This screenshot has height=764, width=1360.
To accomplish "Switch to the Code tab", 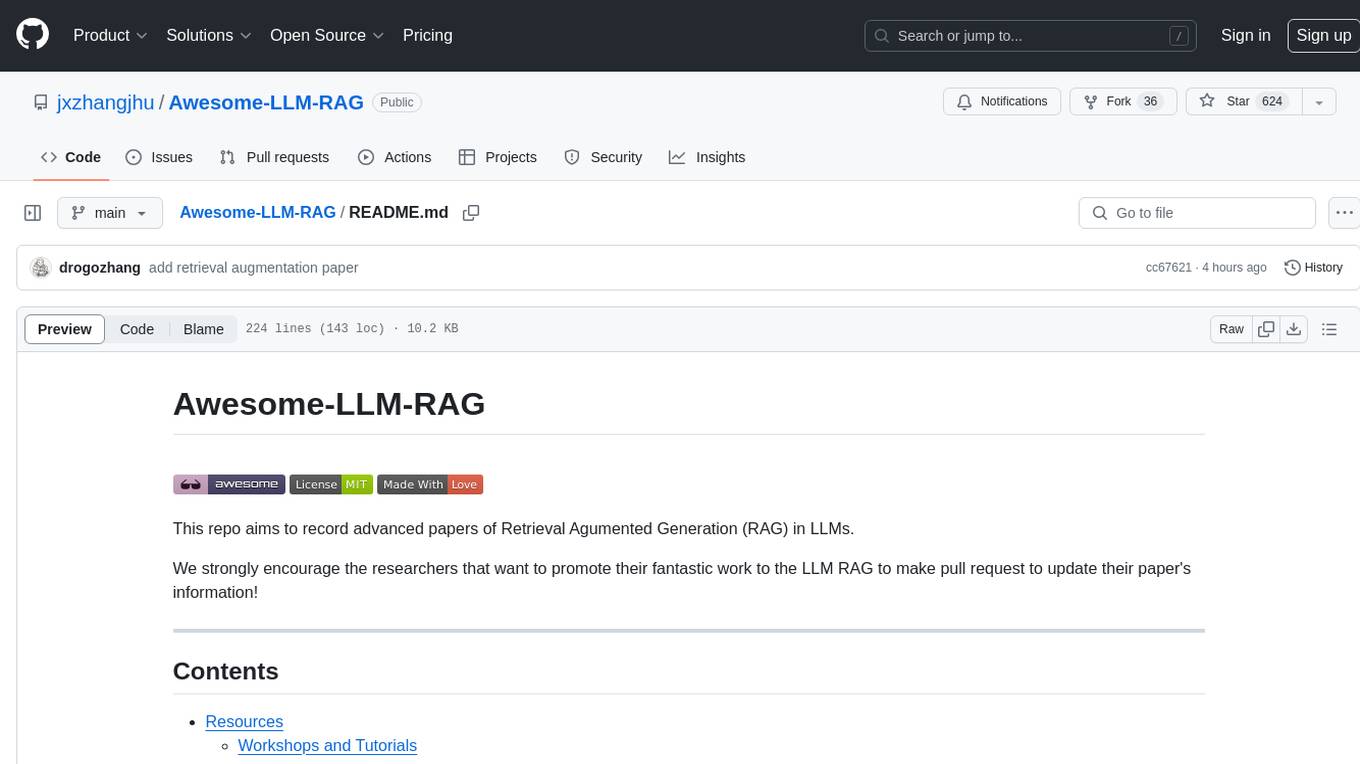I will point(70,157).
